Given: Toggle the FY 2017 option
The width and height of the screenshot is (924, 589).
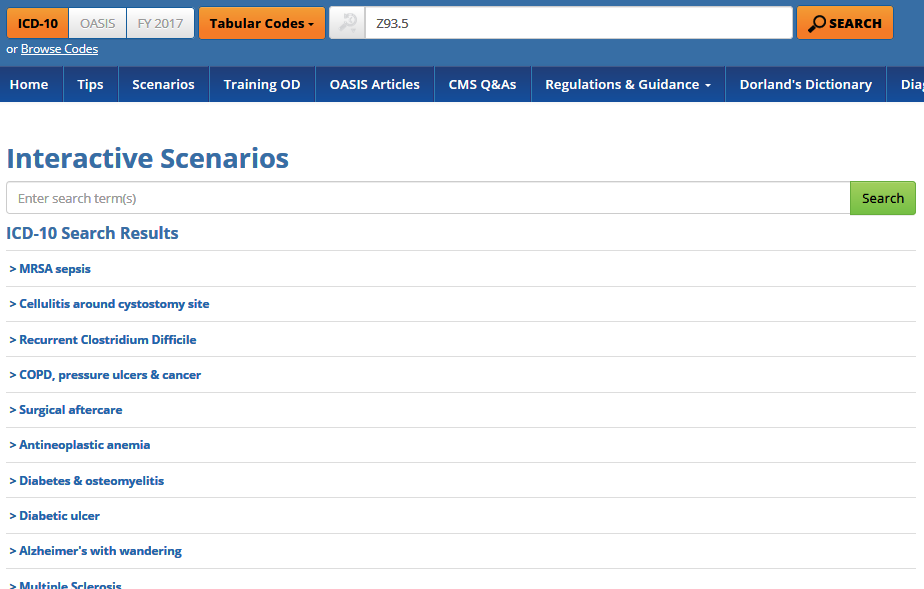Looking at the screenshot, I should [160, 23].
